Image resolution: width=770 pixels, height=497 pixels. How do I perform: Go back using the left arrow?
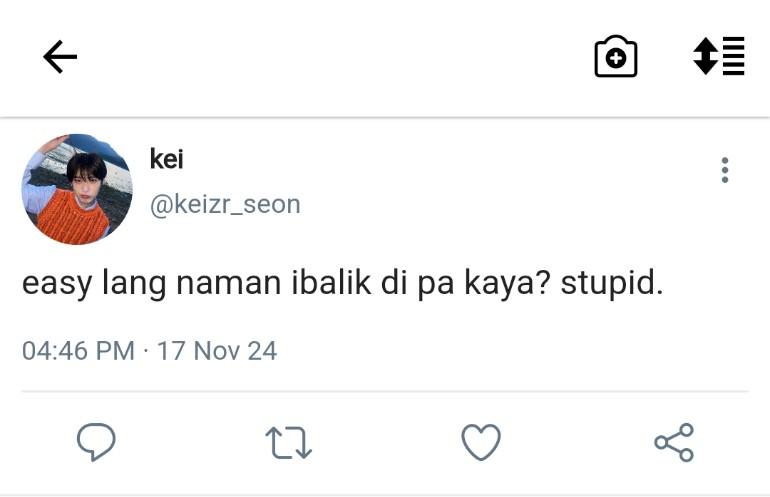(x=60, y=58)
